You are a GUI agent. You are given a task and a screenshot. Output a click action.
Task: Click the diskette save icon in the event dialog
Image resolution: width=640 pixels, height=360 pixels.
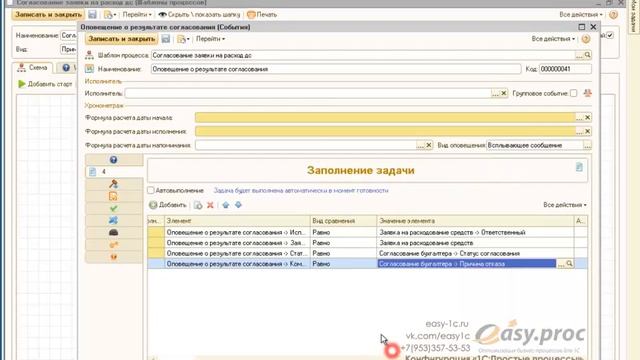(165, 39)
